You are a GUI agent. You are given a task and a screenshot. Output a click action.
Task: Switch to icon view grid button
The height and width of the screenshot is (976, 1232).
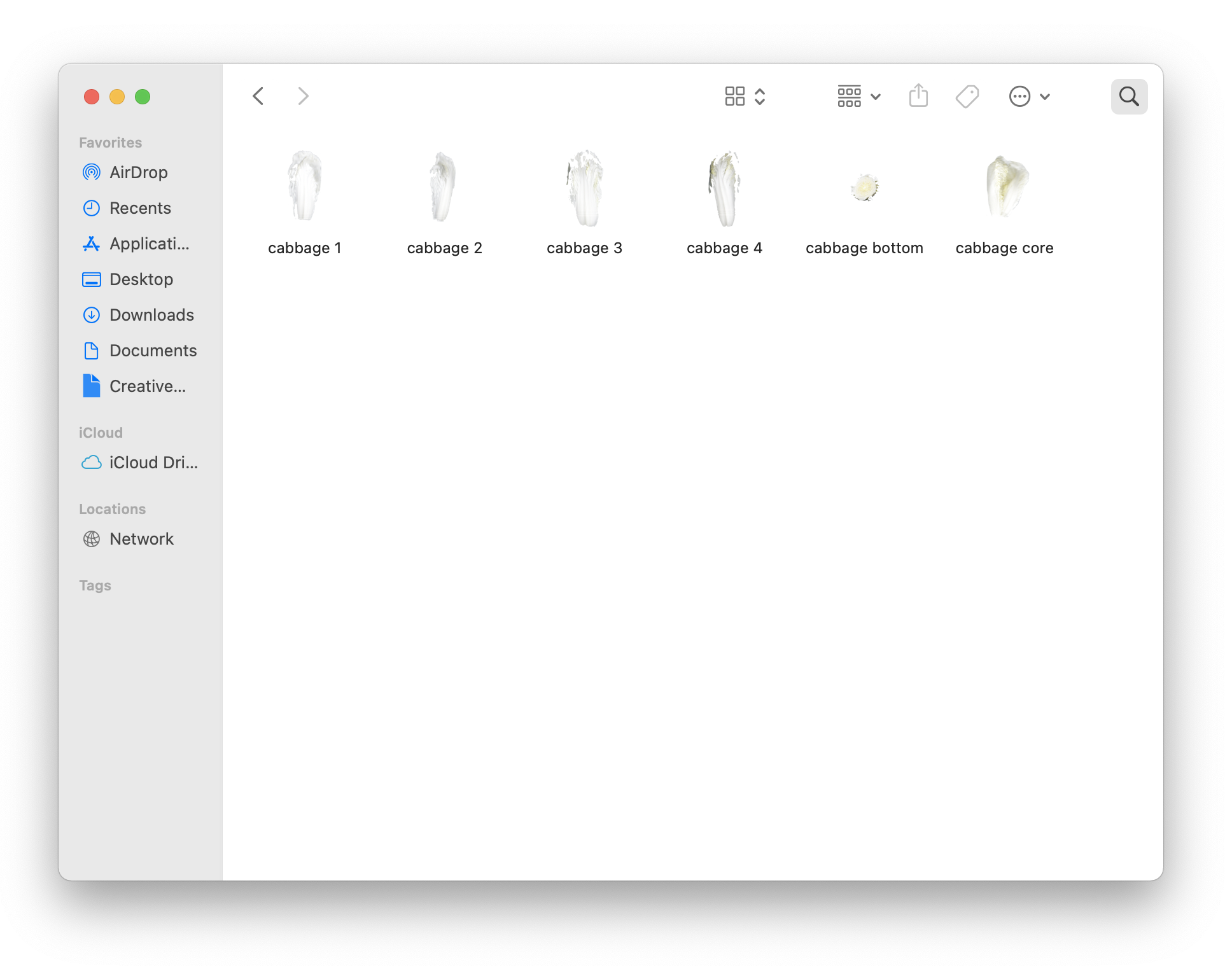click(734, 96)
